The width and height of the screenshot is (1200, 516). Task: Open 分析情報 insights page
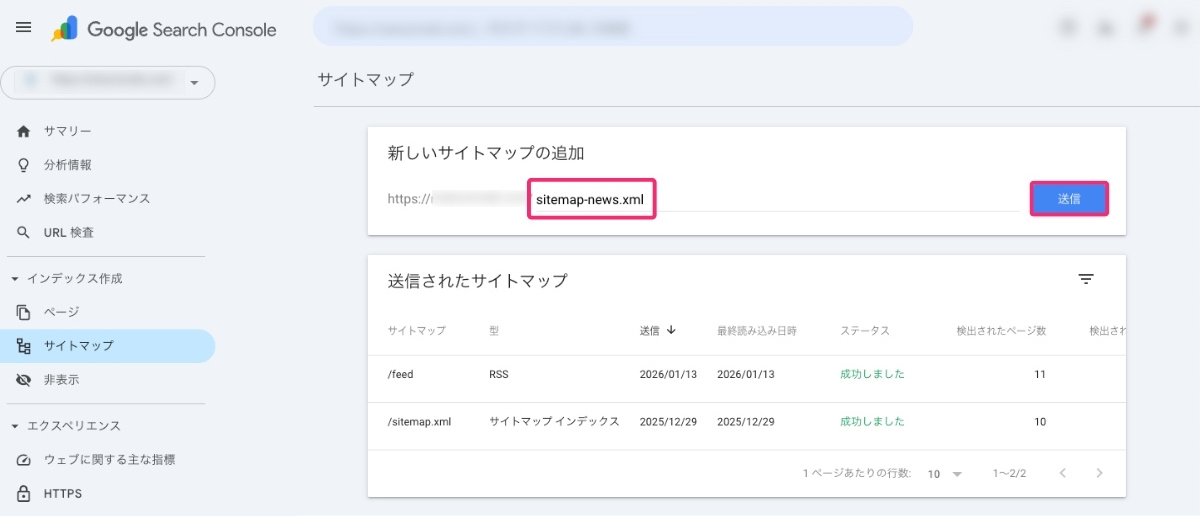[68, 165]
